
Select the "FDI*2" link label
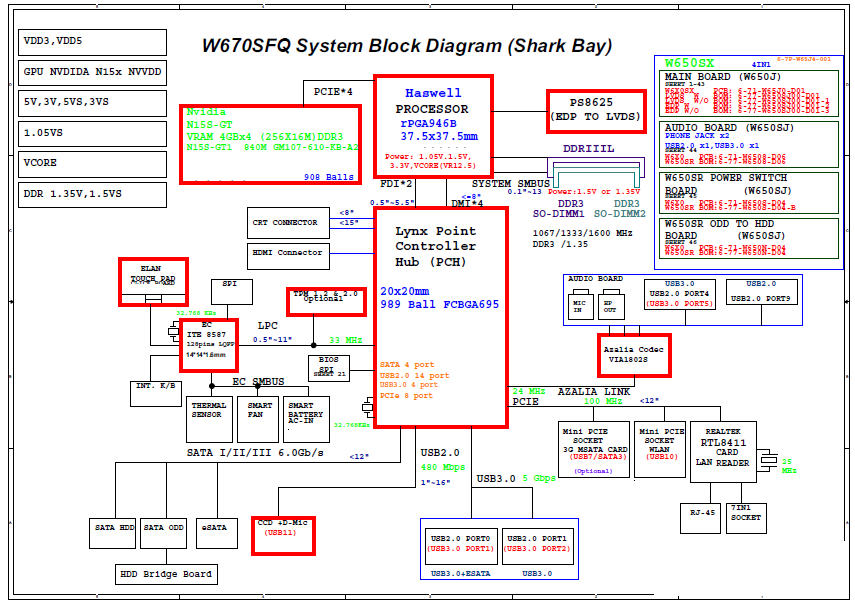pos(396,184)
